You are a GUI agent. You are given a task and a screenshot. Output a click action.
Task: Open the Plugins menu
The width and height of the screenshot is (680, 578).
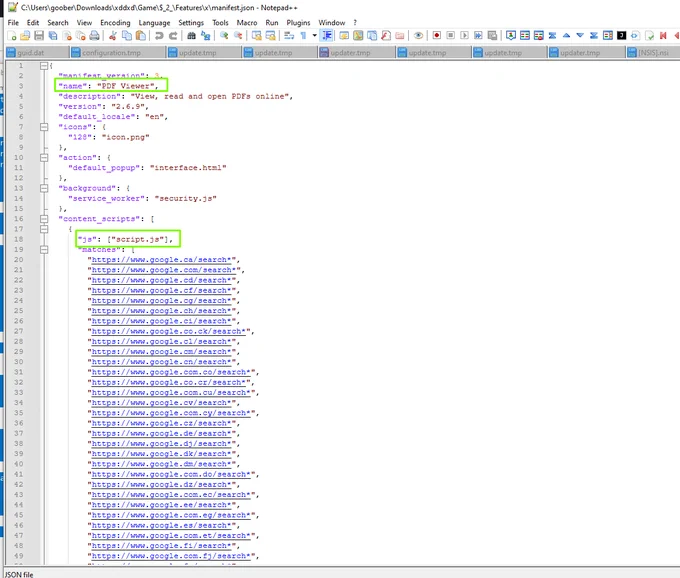click(298, 23)
